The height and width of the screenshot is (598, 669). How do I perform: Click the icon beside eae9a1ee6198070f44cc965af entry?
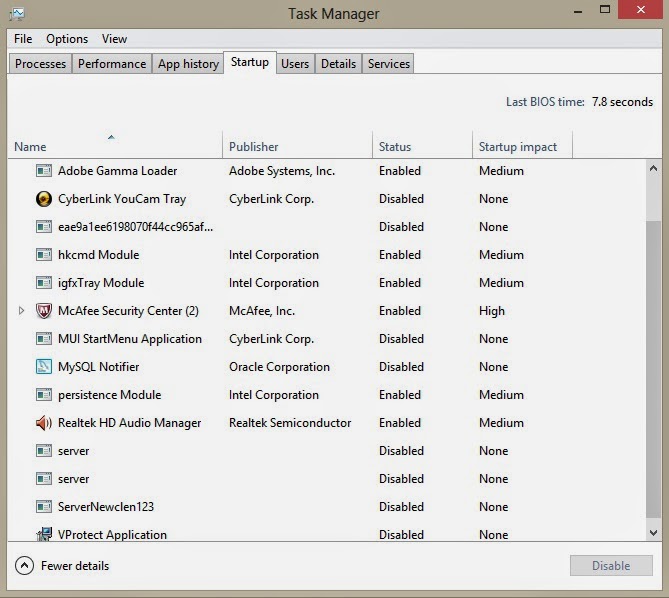[x=44, y=227]
